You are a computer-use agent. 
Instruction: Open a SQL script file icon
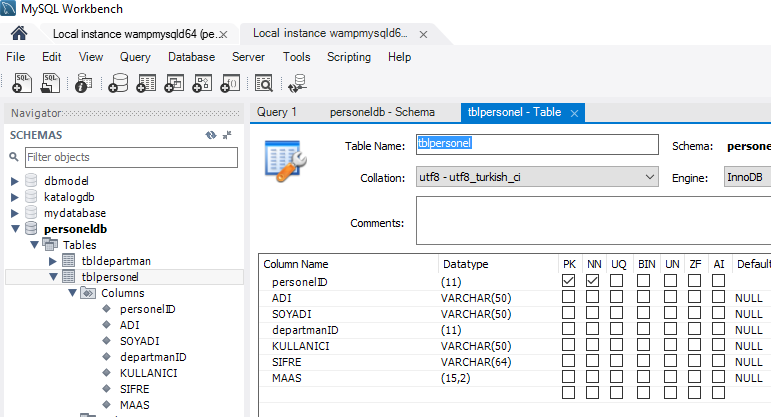tap(50, 83)
